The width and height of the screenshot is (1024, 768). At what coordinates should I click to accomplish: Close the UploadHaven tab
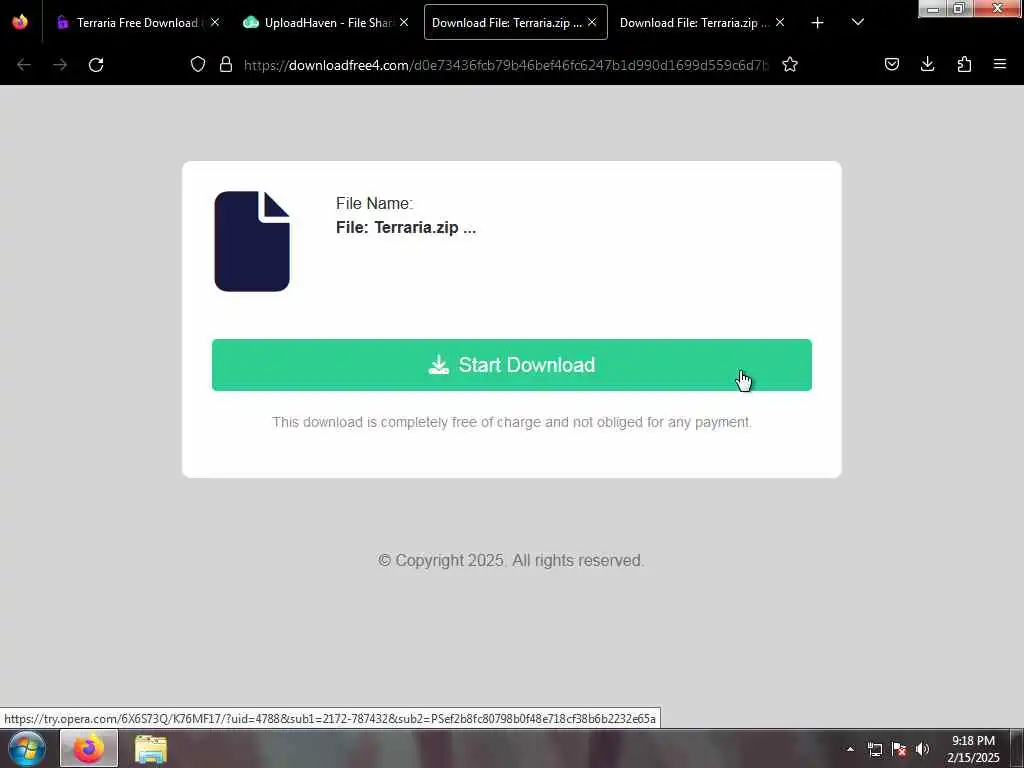click(404, 22)
